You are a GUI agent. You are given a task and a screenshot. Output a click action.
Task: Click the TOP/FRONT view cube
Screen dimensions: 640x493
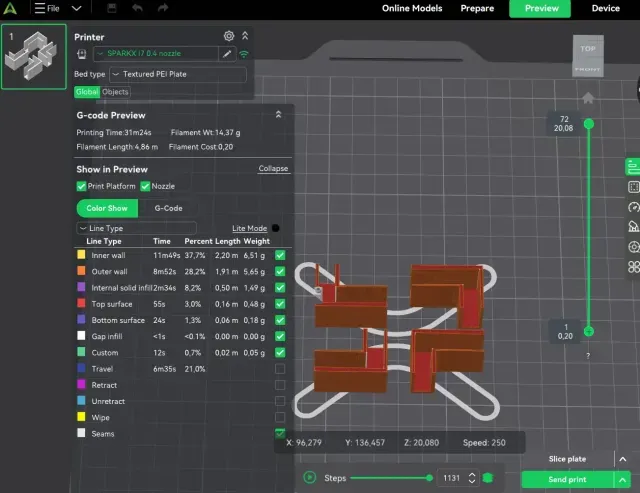click(588, 56)
